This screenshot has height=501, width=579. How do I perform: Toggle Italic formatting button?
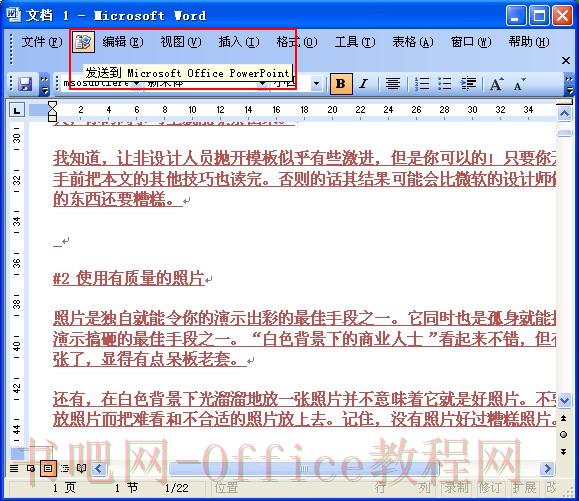click(x=364, y=84)
